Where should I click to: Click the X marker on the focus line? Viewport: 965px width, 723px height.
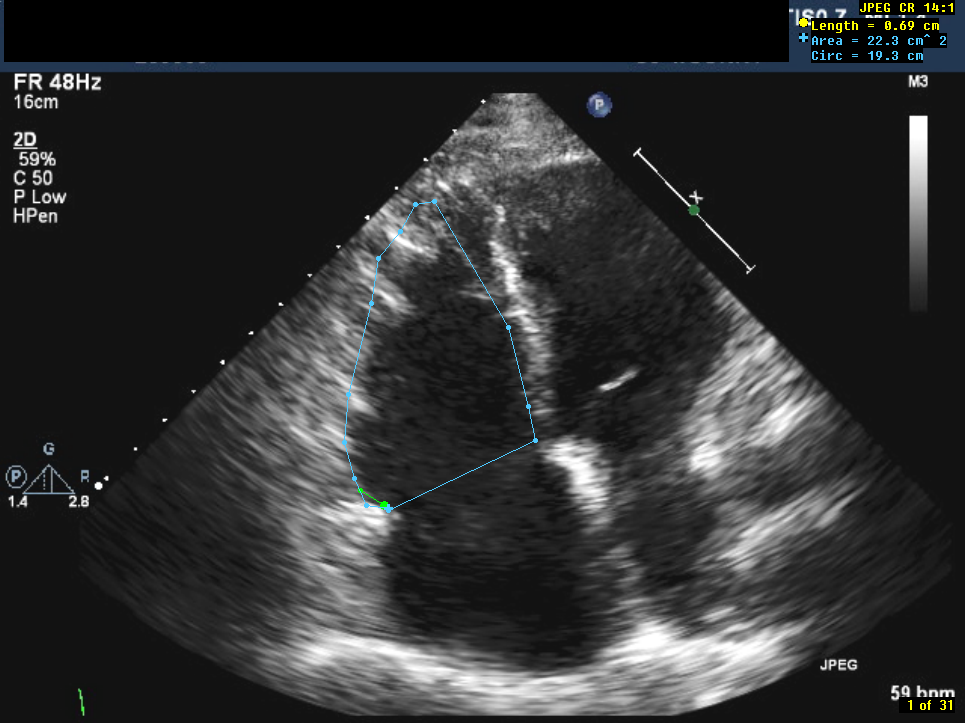pos(698,197)
